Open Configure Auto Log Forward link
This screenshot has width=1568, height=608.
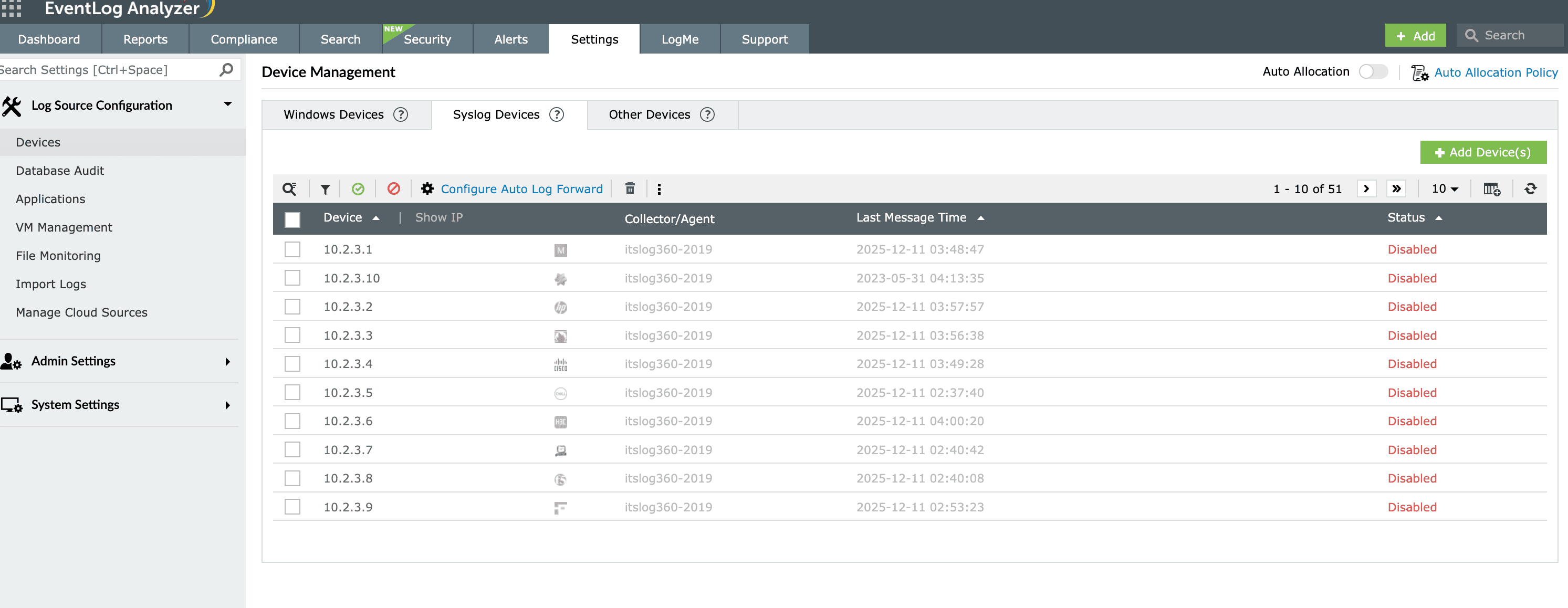click(x=521, y=188)
